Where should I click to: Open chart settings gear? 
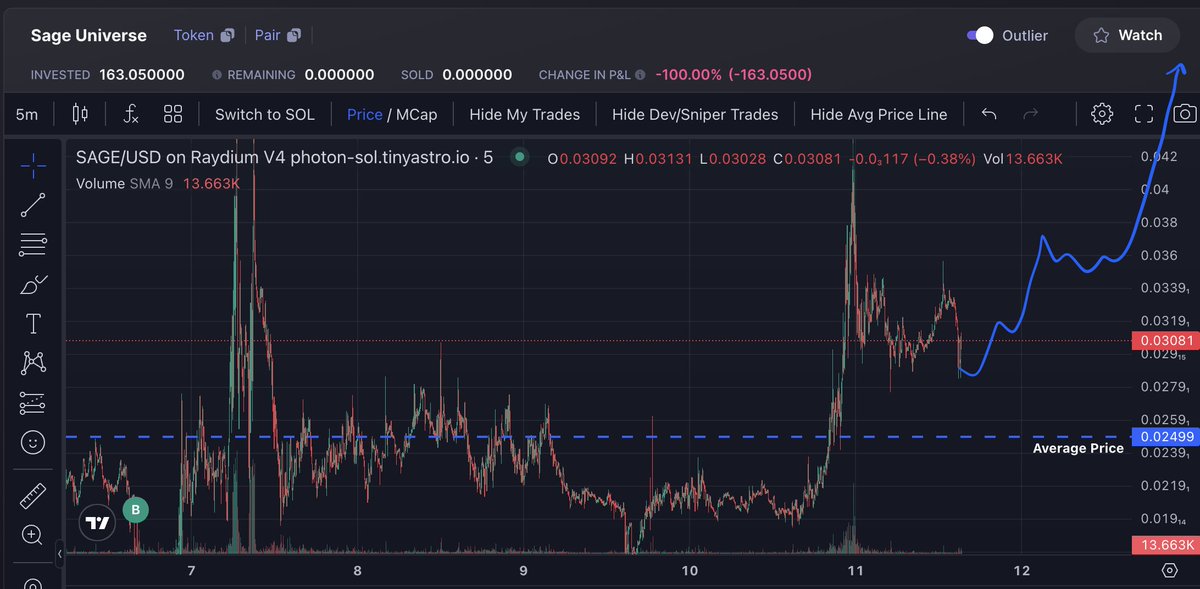point(1102,114)
